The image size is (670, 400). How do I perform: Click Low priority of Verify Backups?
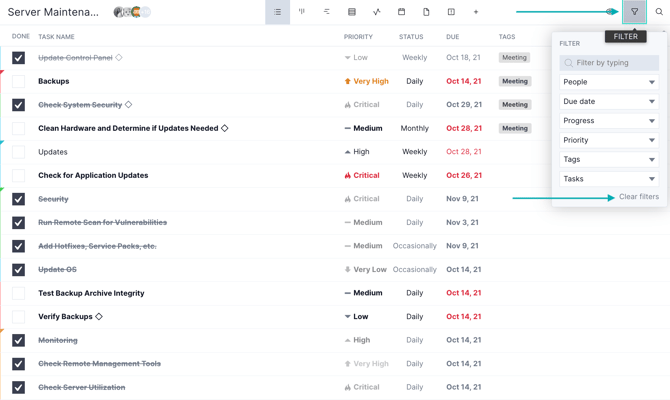(x=356, y=317)
